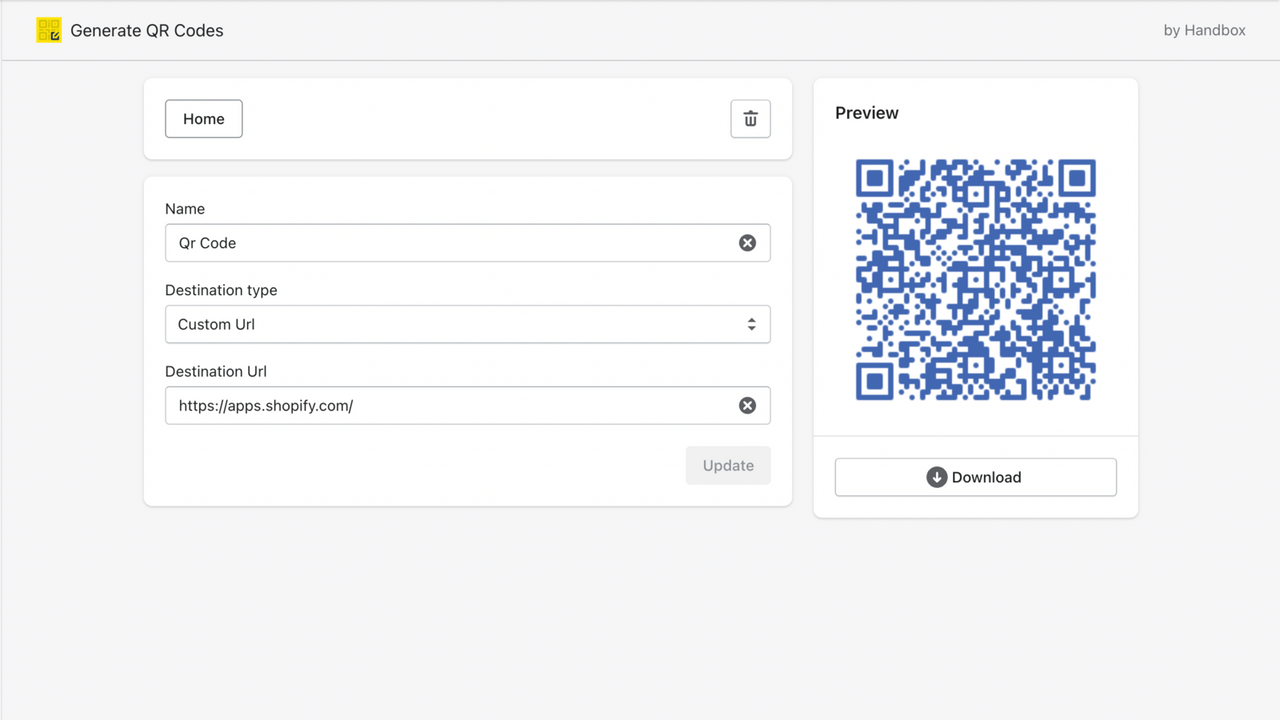Click the circular download arrow icon

click(x=936, y=477)
